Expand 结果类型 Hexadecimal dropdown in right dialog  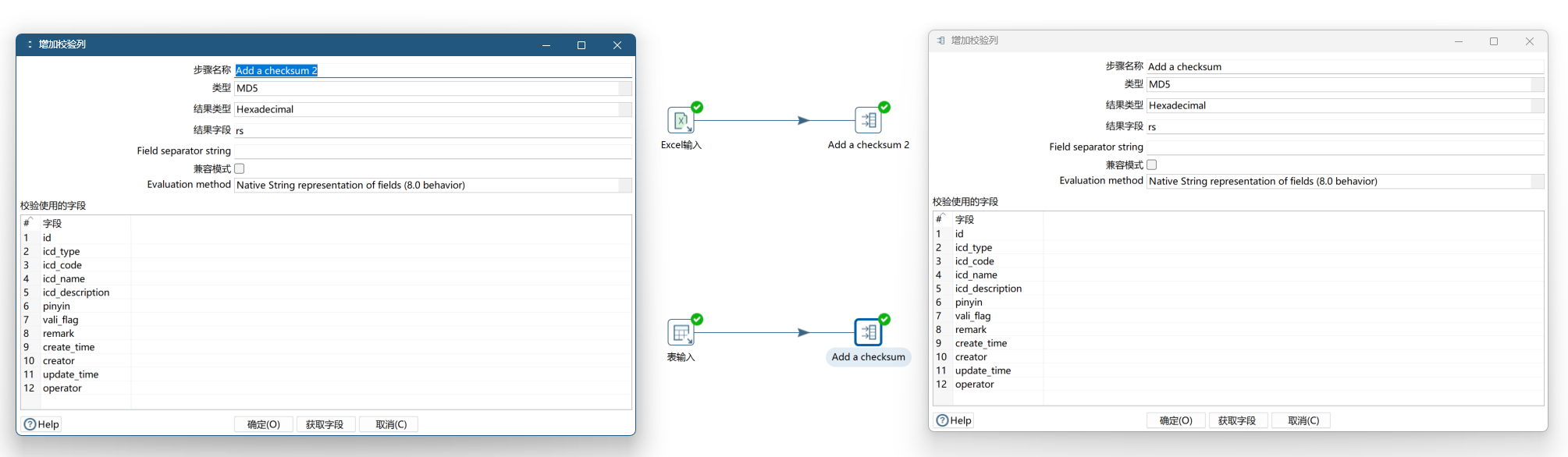pos(1537,105)
